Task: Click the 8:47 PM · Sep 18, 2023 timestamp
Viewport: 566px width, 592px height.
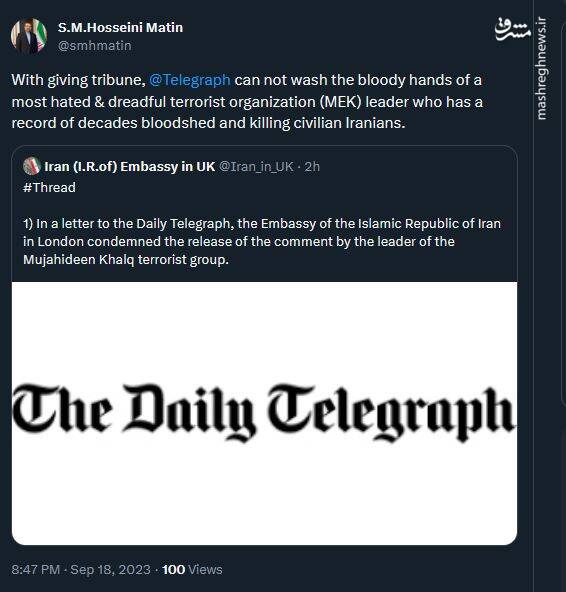Action: pyautogui.click(x=81, y=569)
